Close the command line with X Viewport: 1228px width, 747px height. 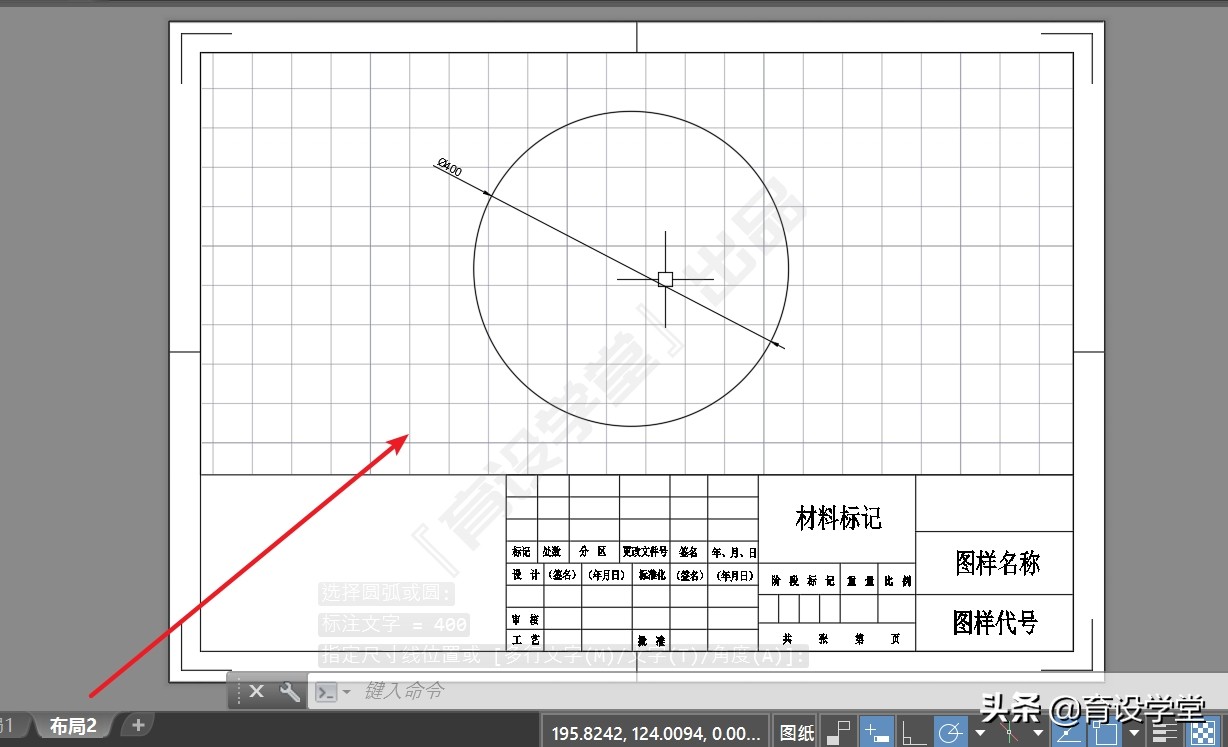257,691
